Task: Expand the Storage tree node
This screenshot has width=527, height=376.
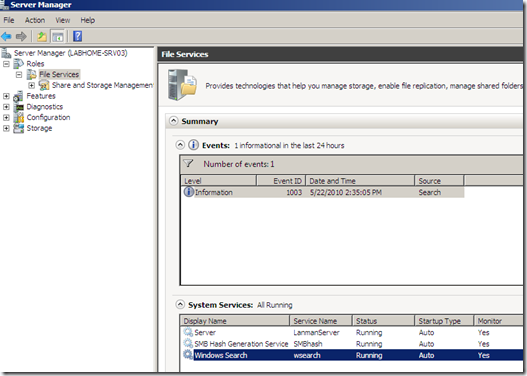Action: click(x=6, y=128)
